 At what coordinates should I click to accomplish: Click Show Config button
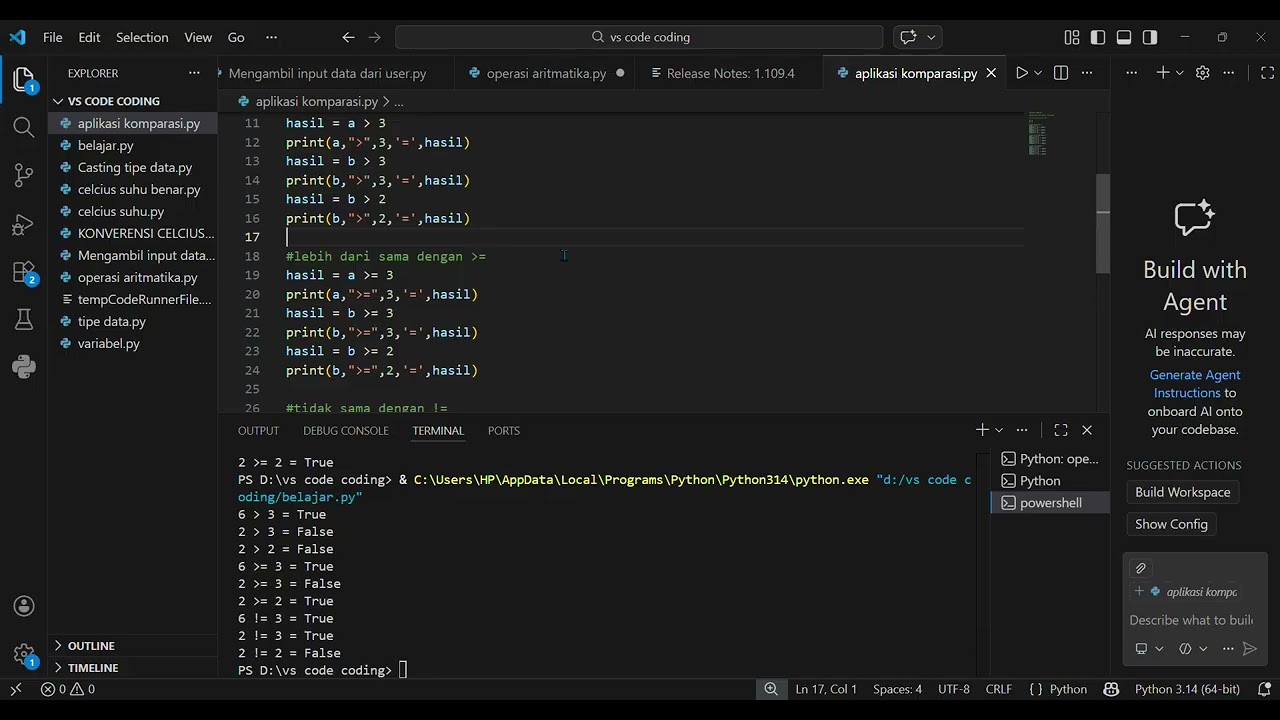click(x=1171, y=524)
